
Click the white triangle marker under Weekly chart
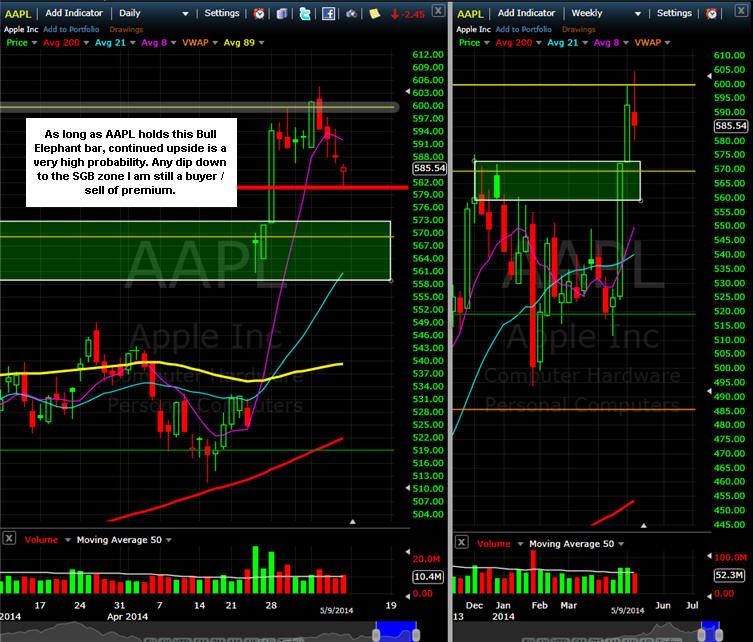(644, 525)
